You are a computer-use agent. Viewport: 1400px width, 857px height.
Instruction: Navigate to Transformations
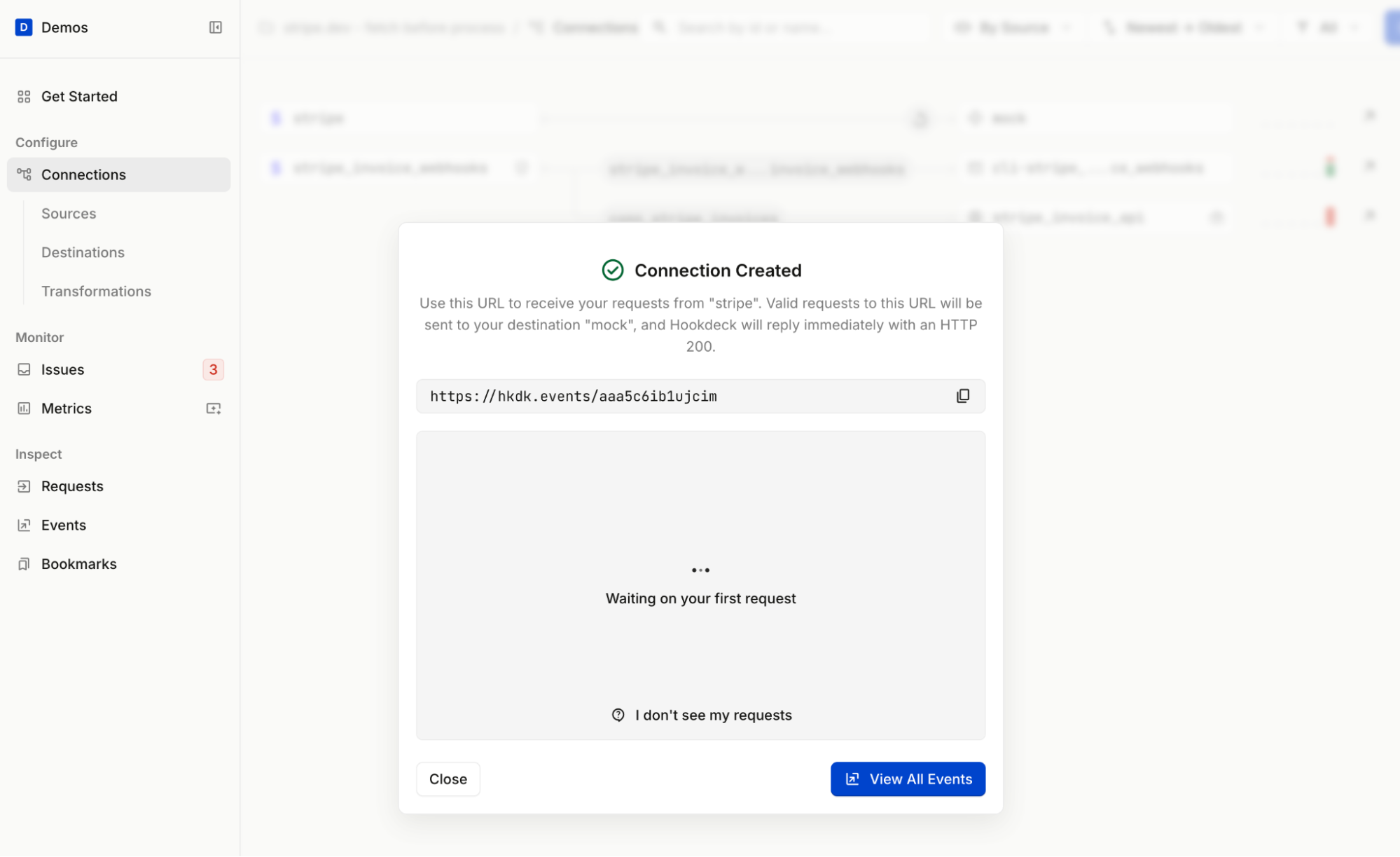(x=96, y=292)
